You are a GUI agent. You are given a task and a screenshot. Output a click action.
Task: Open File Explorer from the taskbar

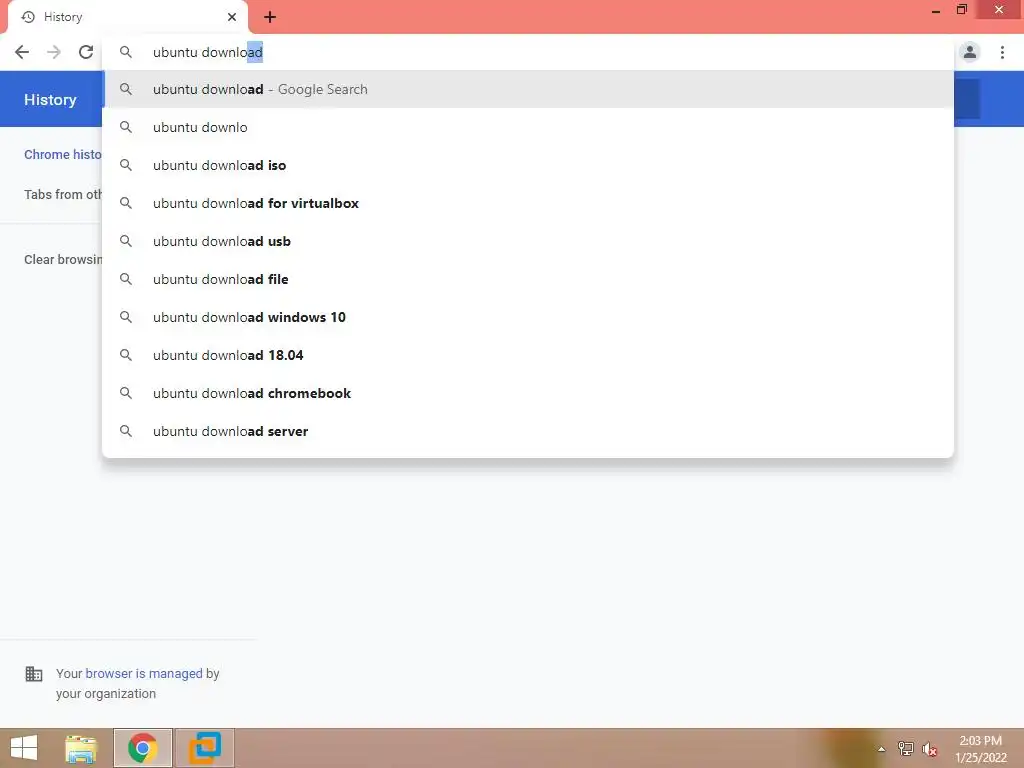(81, 748)
